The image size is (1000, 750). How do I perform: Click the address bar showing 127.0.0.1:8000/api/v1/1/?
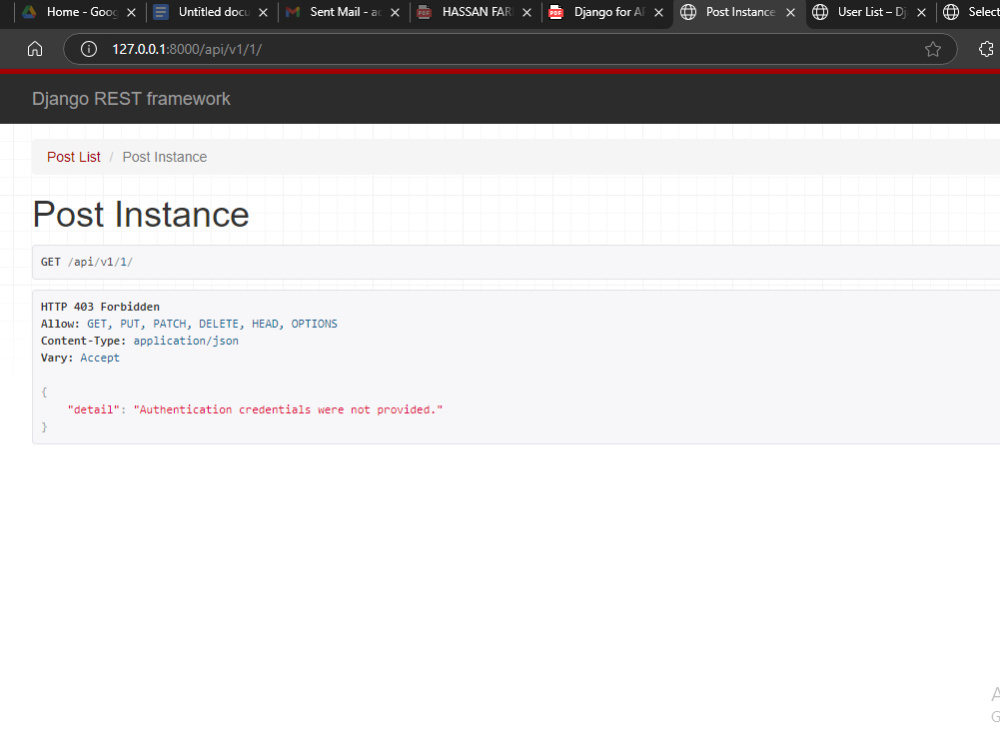pyautogui.click(x=510, y=49)
